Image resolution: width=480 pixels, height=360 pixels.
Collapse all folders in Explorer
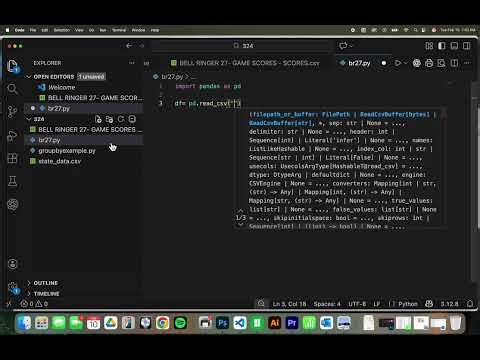pyautogui.click(x=132, y=119)
